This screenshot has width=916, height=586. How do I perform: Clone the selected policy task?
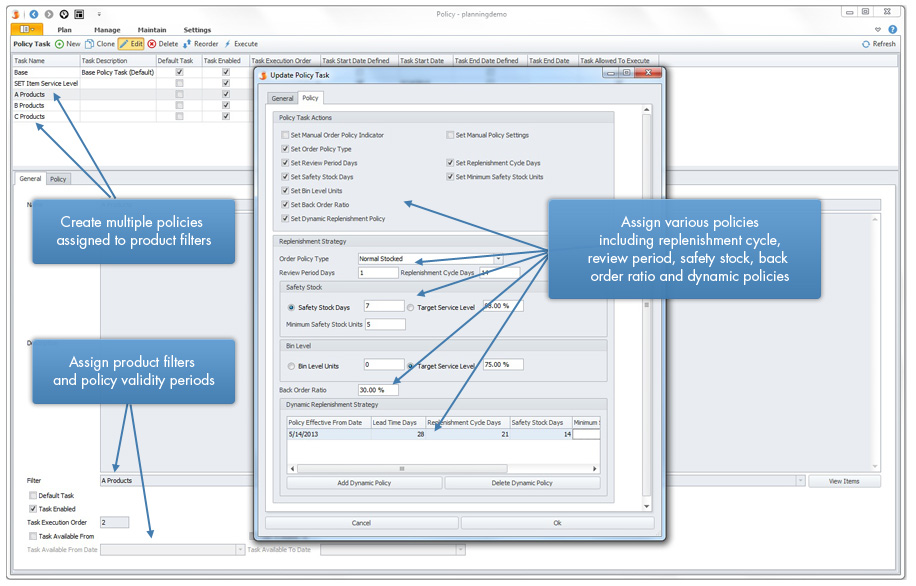tap(100, 44)
